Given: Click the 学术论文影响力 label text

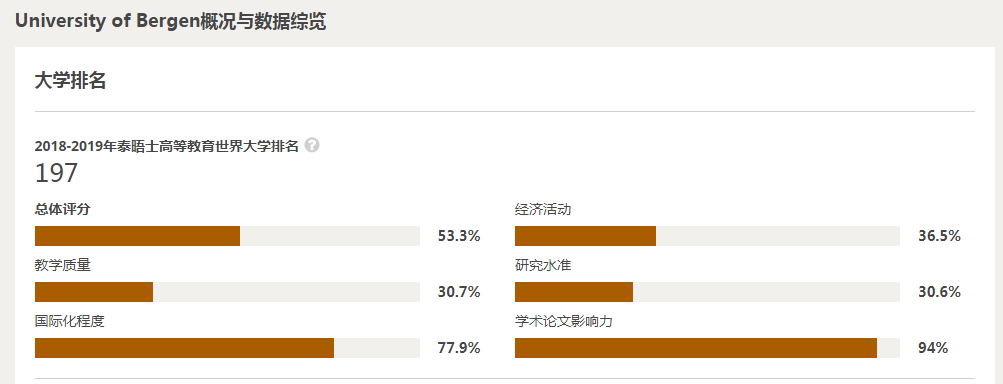Looking at the screenshot, I should [564, 321].
